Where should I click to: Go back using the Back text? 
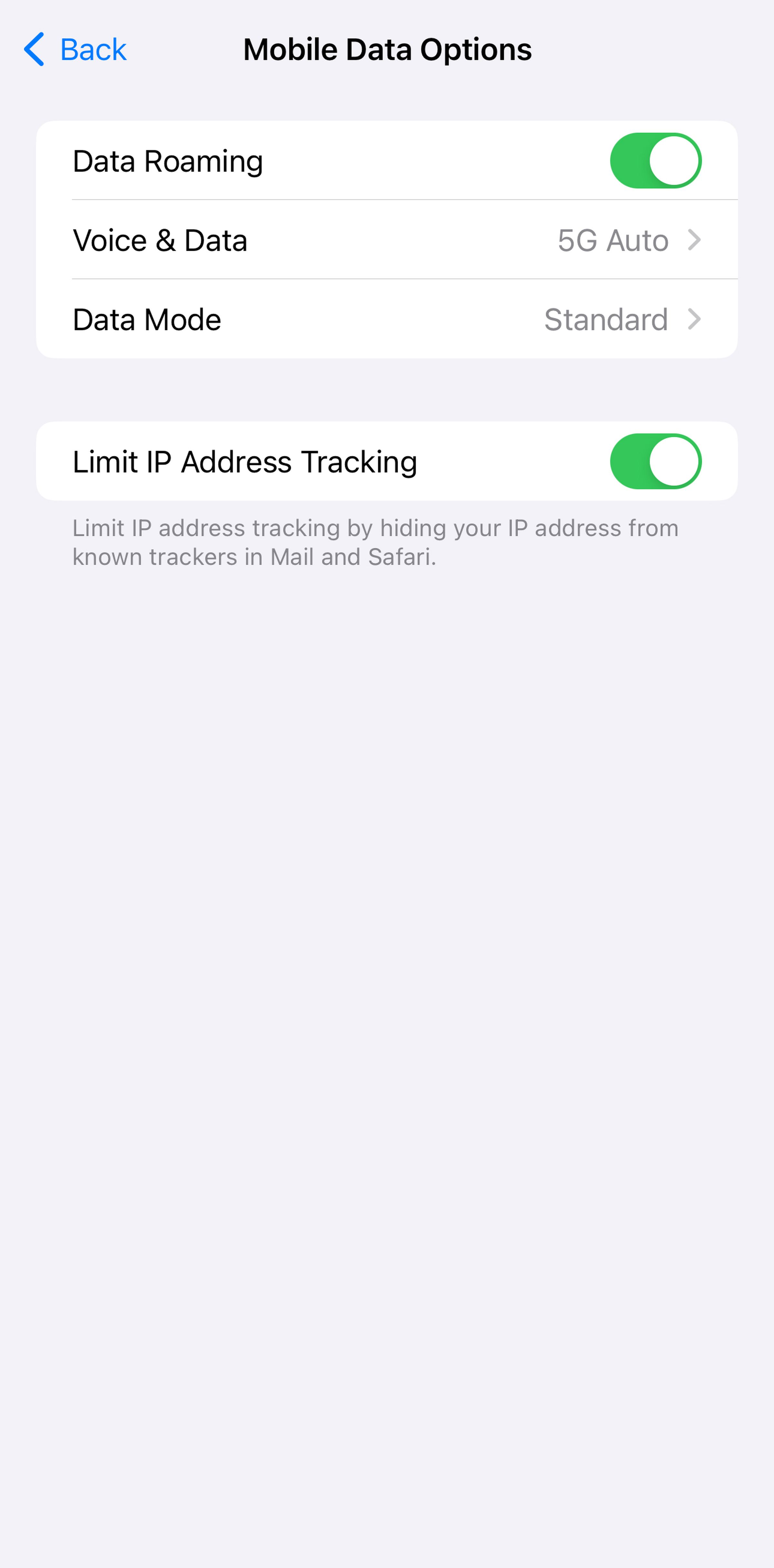93,49
